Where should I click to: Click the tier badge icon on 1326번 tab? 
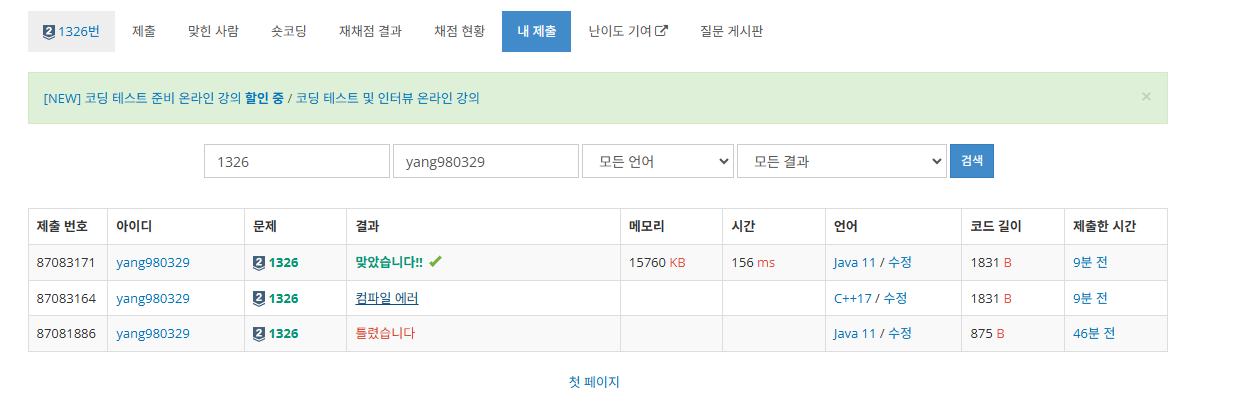tap(49, 32)
